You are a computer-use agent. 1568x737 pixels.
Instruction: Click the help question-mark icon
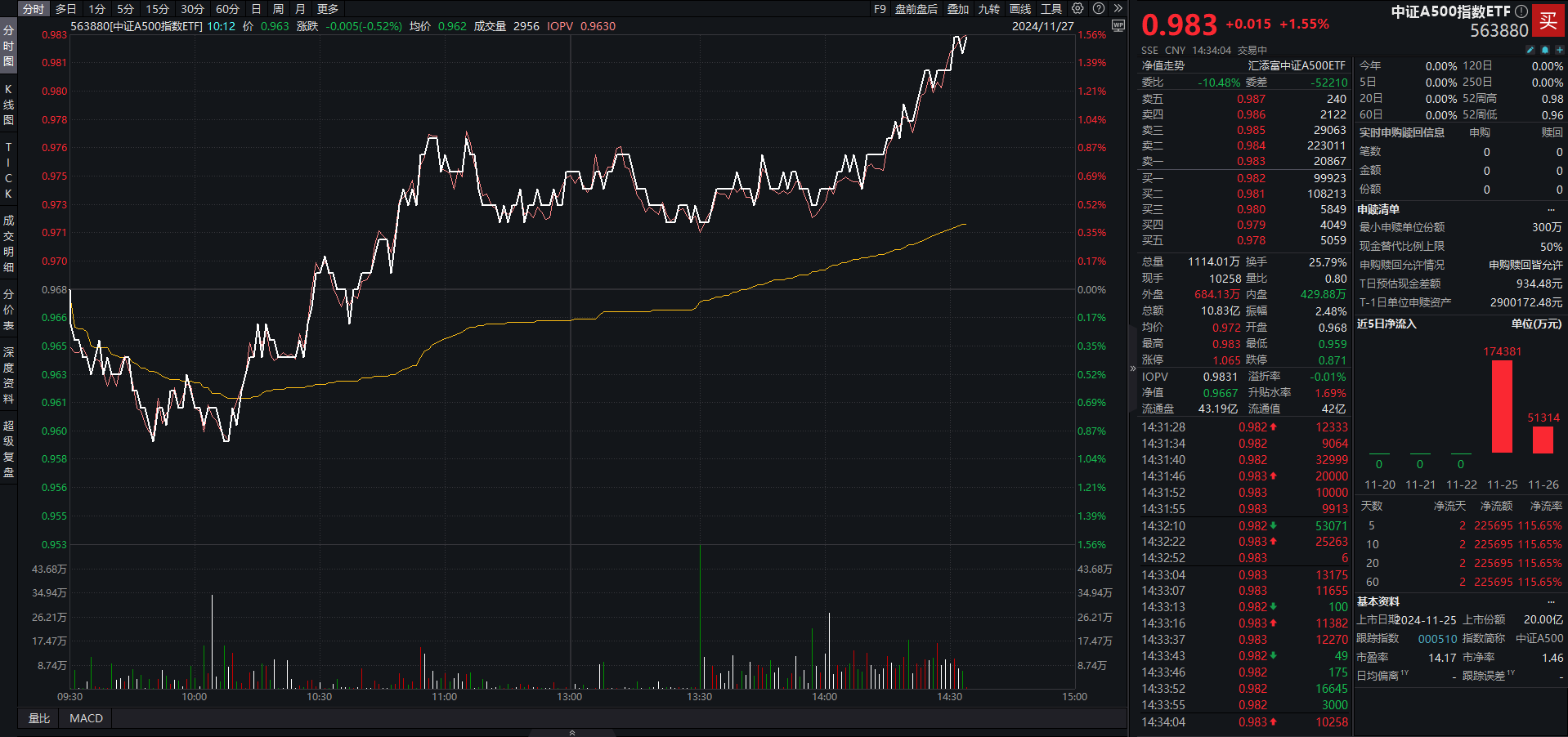1099,9
